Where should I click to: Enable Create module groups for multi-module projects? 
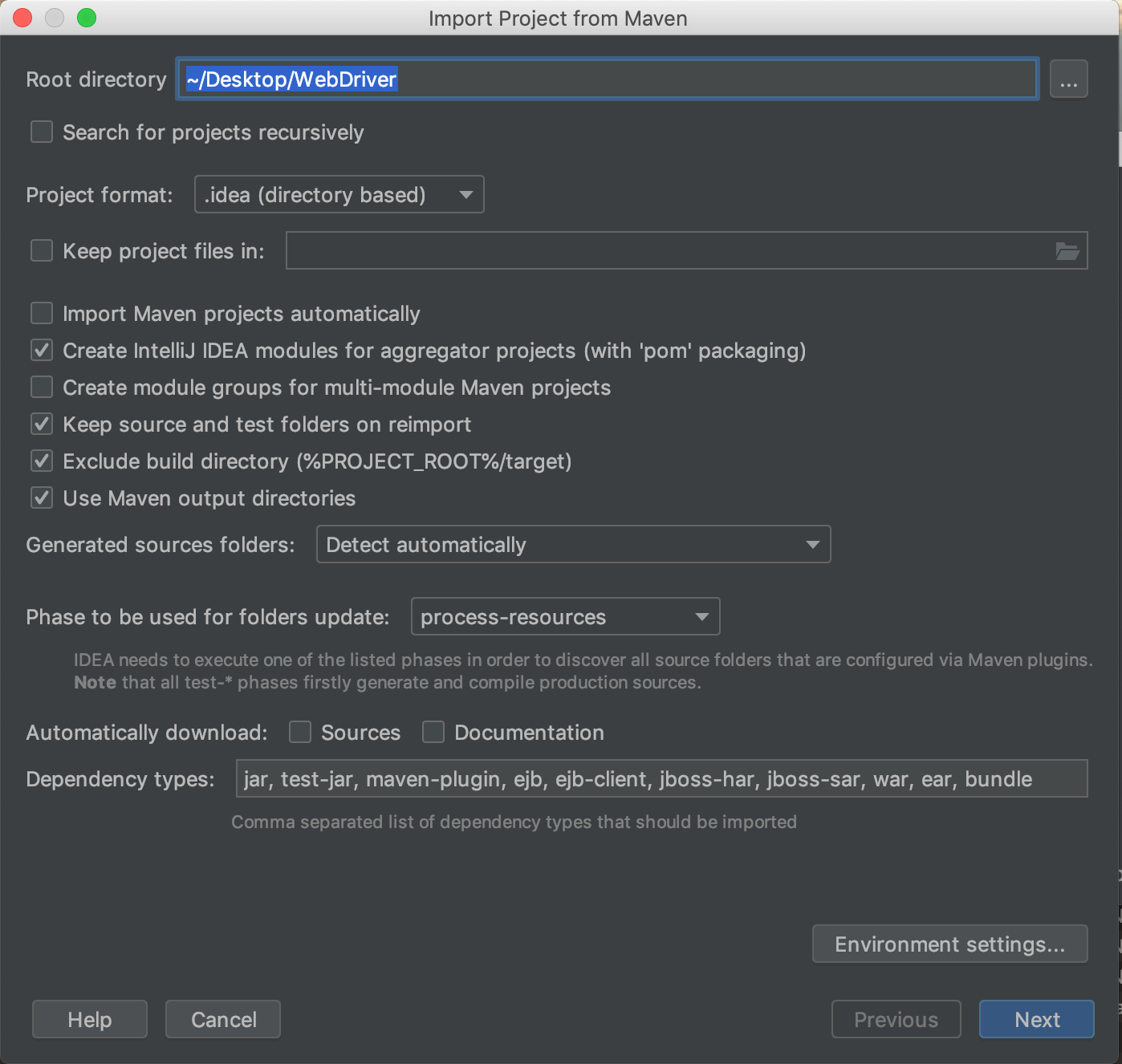click(42, 387)
